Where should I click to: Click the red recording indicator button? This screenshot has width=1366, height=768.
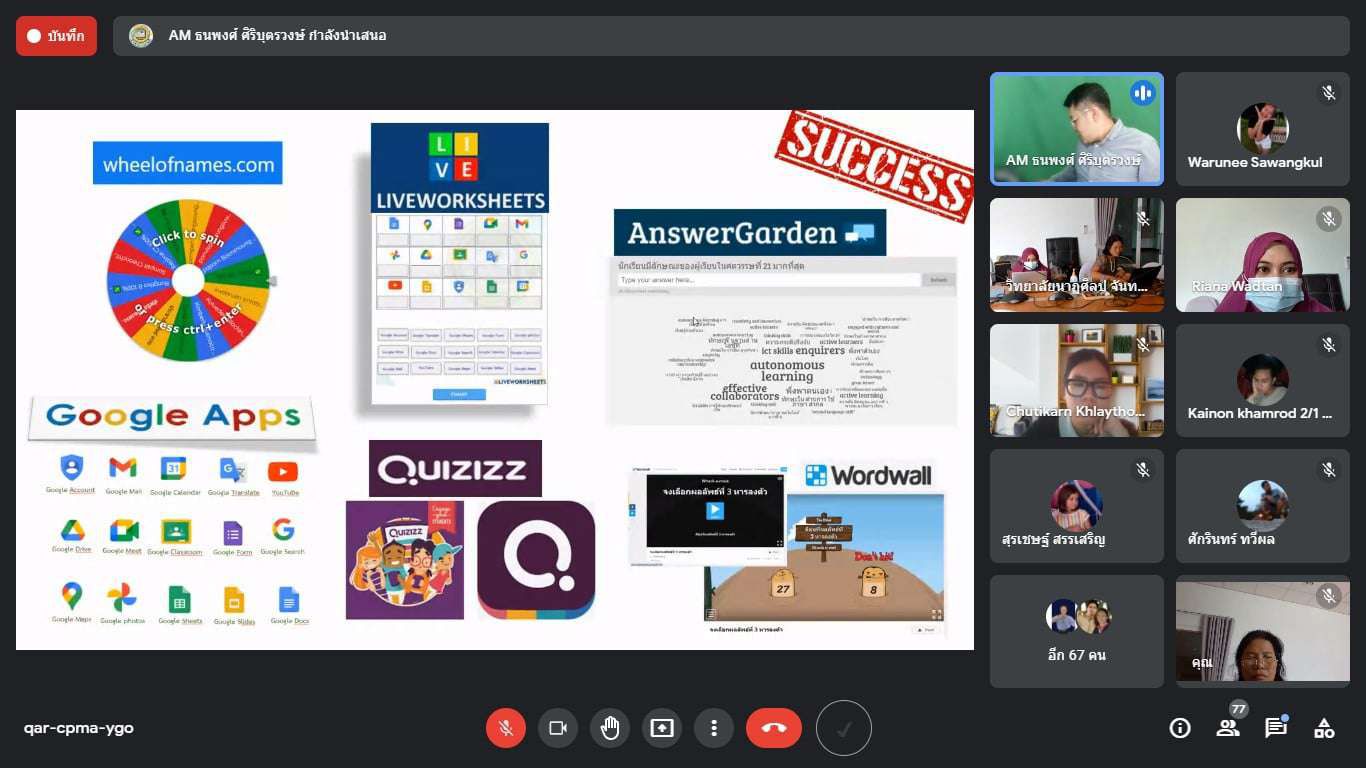57,36
